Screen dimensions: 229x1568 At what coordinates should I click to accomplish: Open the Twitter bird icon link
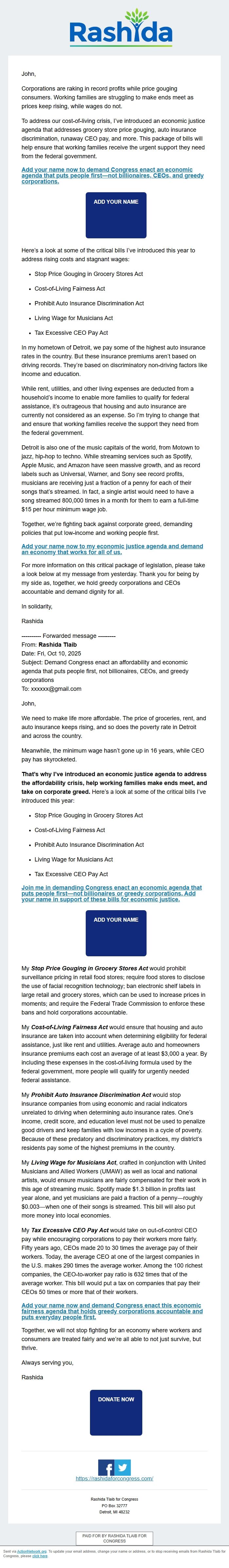click(123, 1463)
